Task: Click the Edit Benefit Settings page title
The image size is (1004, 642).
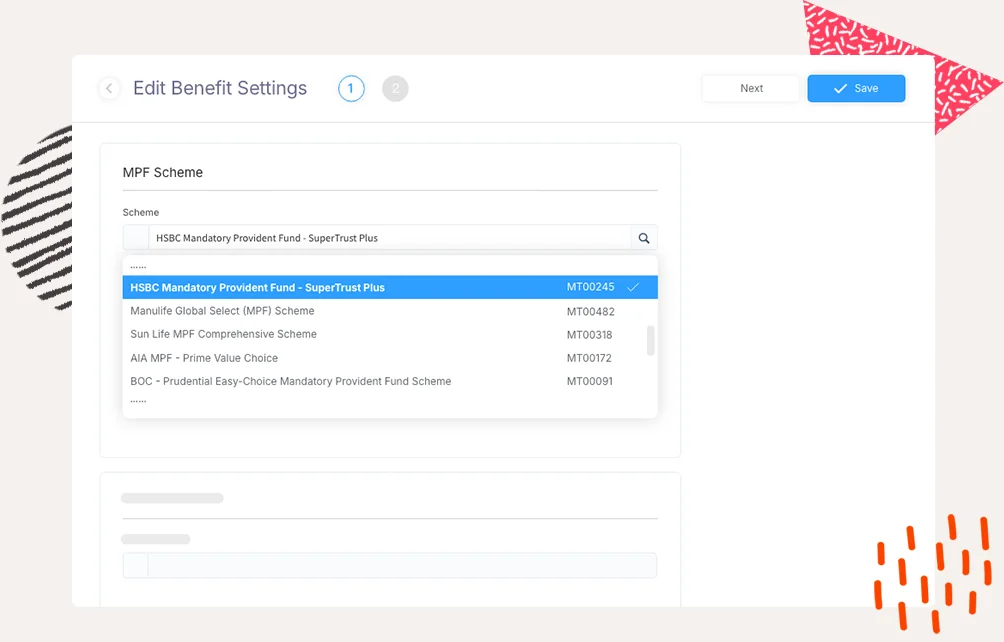Action: (220, 89)
